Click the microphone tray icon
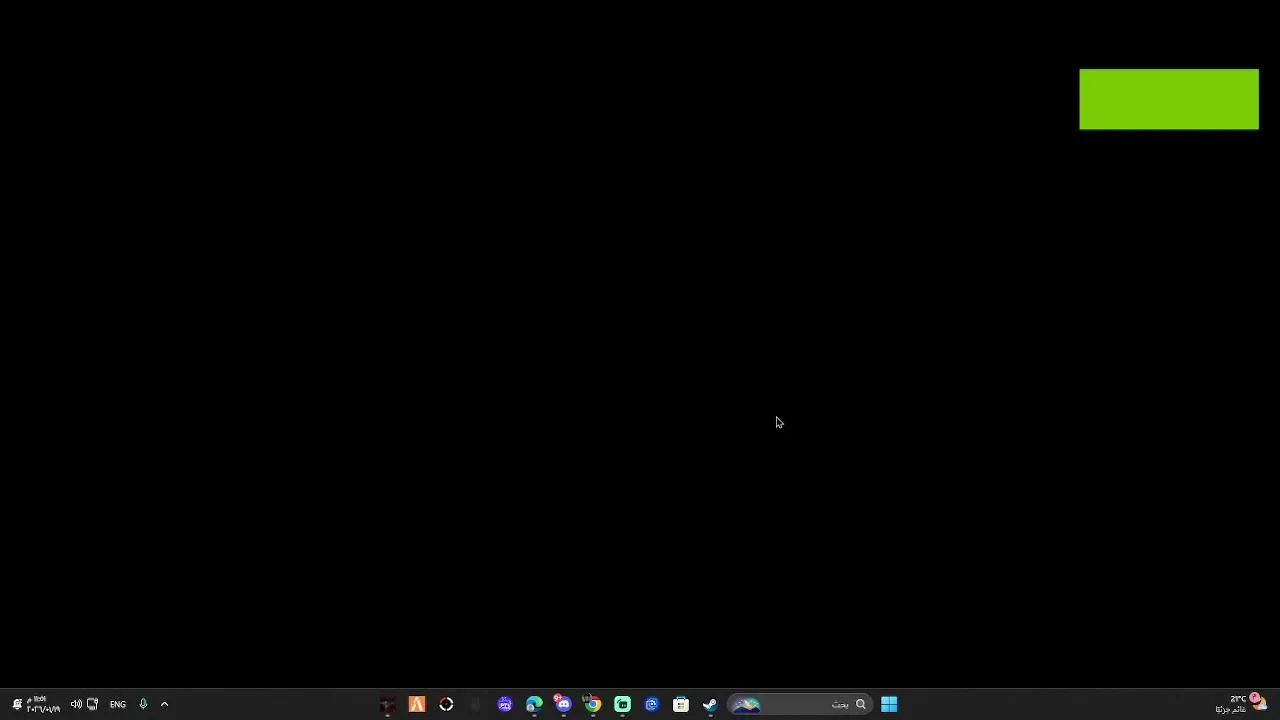This screenshot has height=720, width=1280. click(143, 705)
